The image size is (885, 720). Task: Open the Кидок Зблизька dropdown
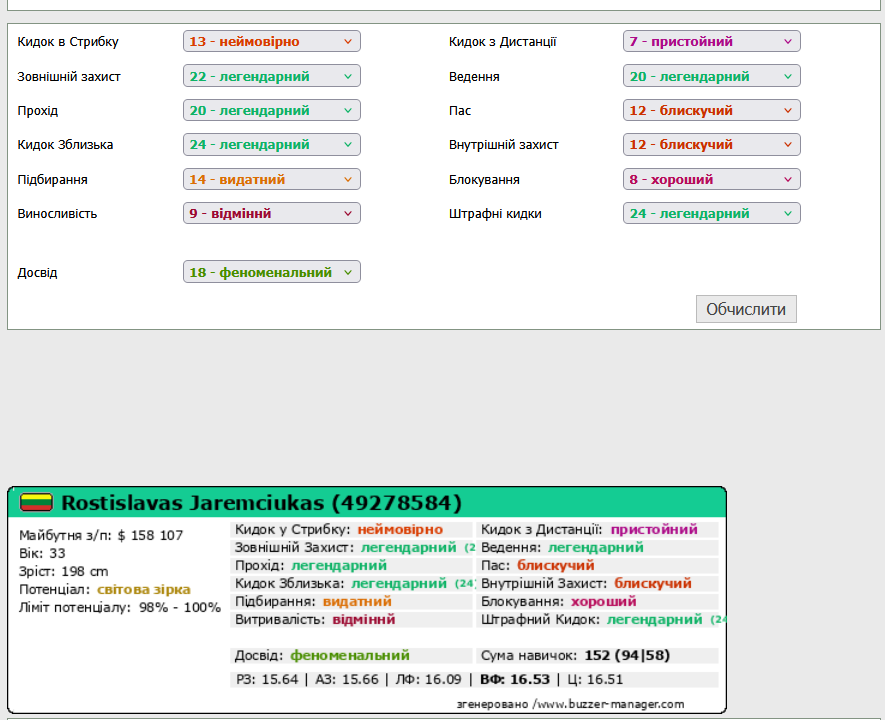[271, 144]
